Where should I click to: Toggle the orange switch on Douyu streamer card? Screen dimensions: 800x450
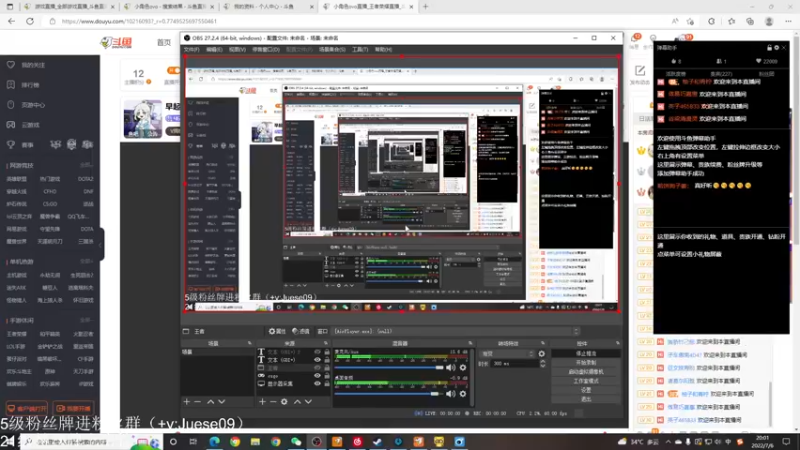tap(173, 70)
